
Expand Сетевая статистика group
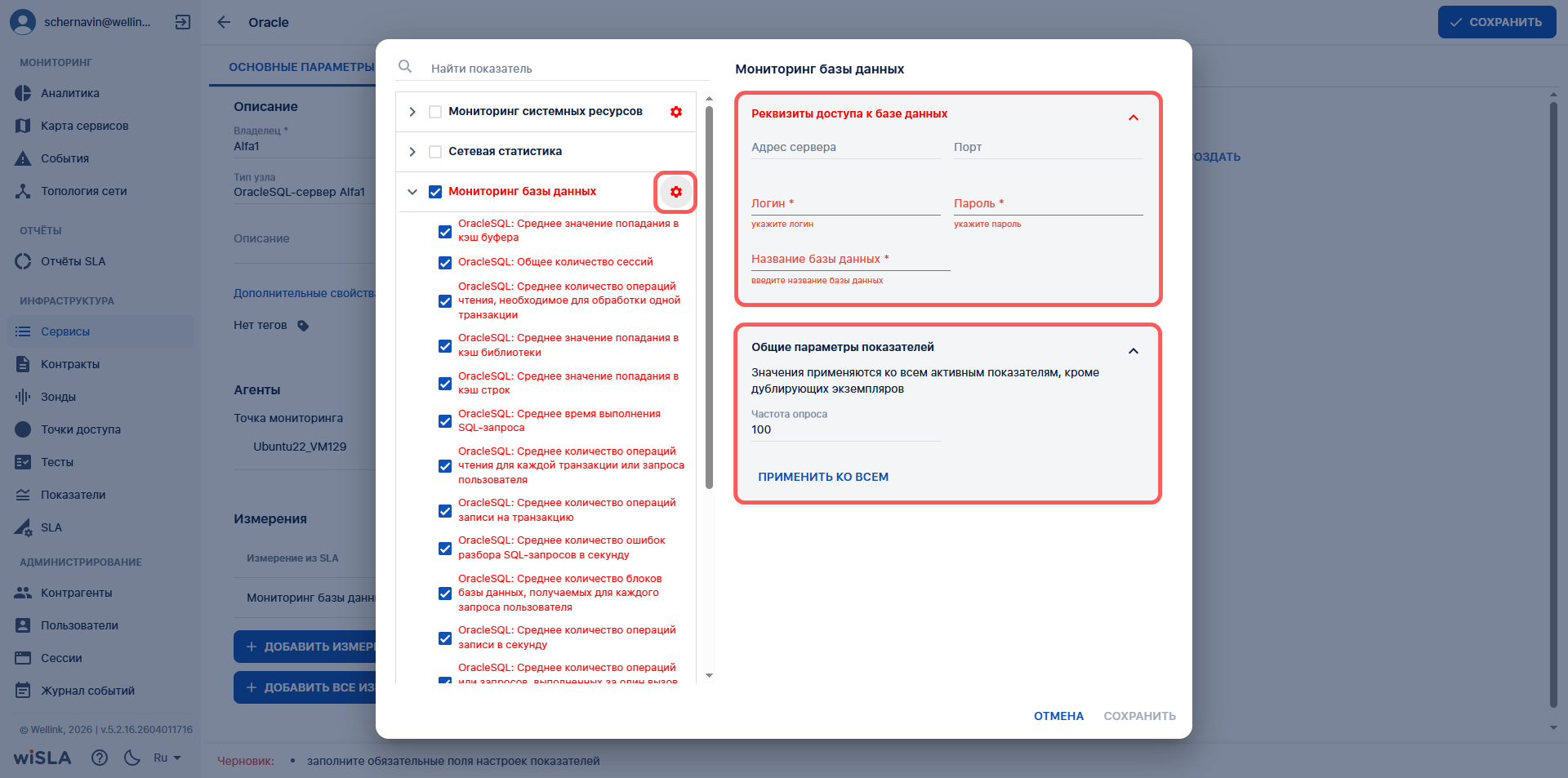click(x=412, y=152)
